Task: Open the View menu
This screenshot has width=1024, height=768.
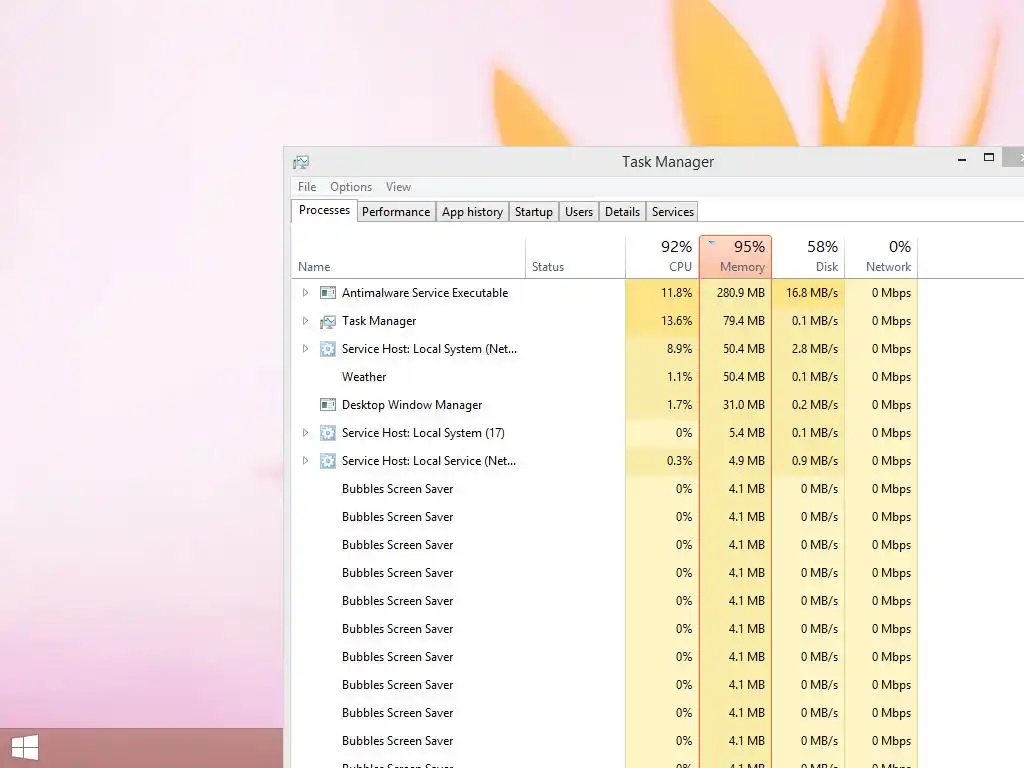Action: click(x=398, y=187)
